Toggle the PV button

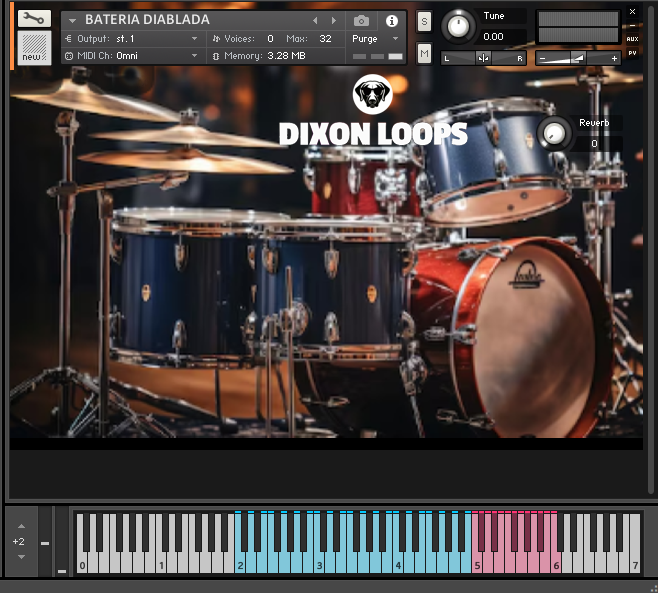click(632, 52)
